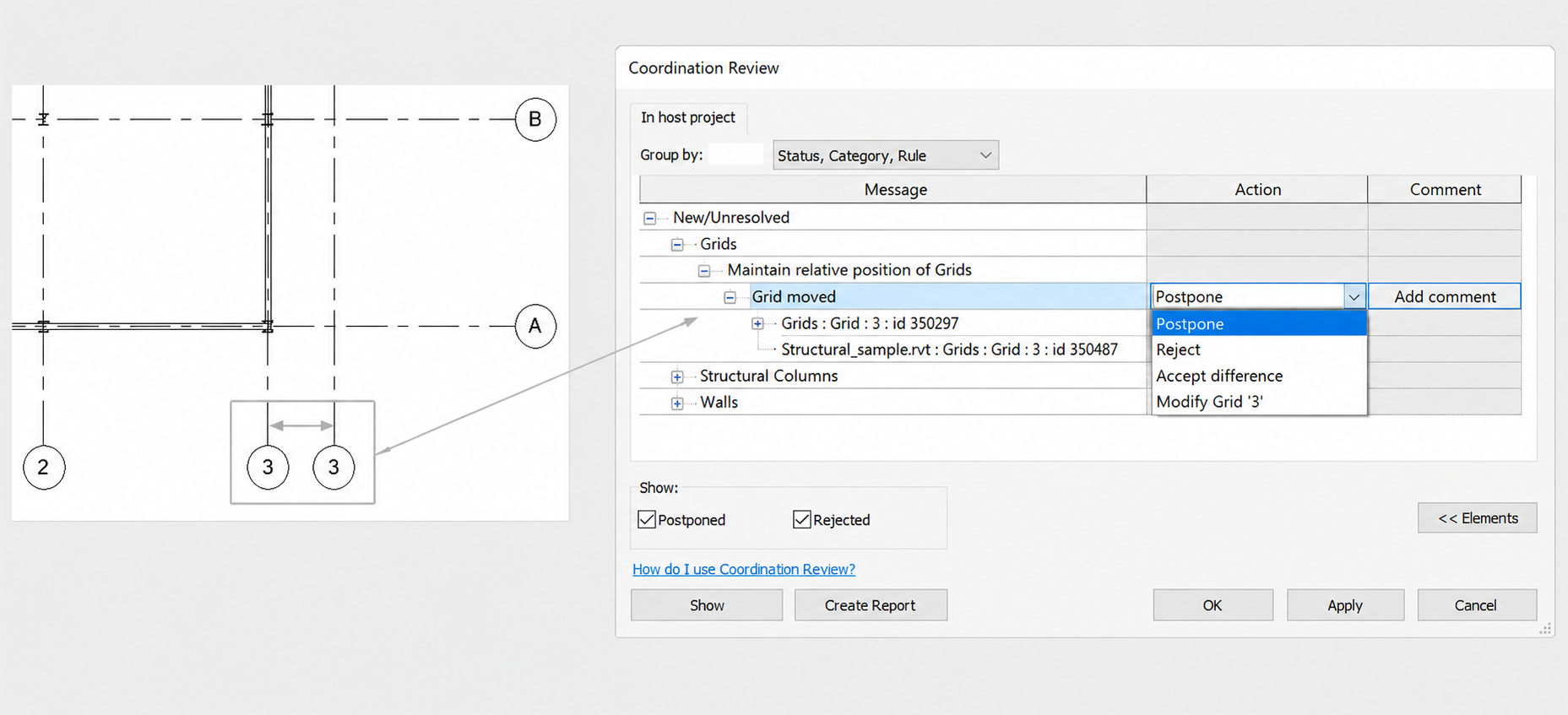Open the Group by dropdown
1568x715 pixels.
pos(886,155)
